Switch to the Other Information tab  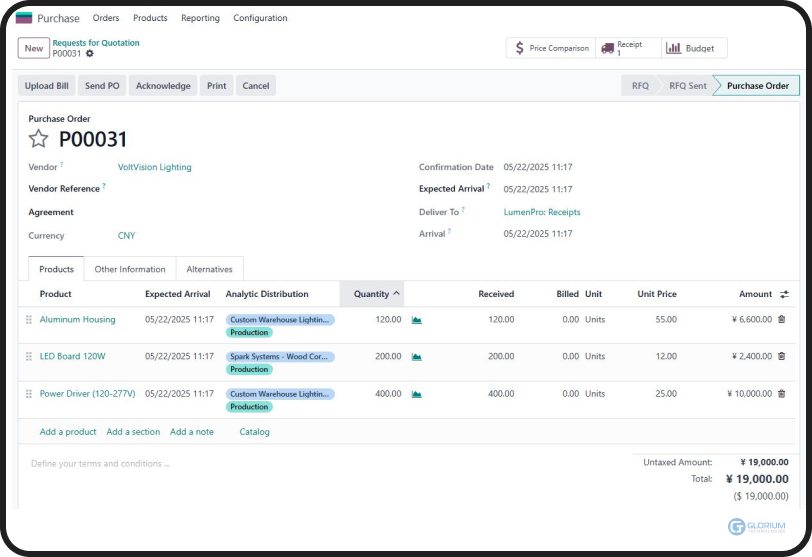pos(130,269)
